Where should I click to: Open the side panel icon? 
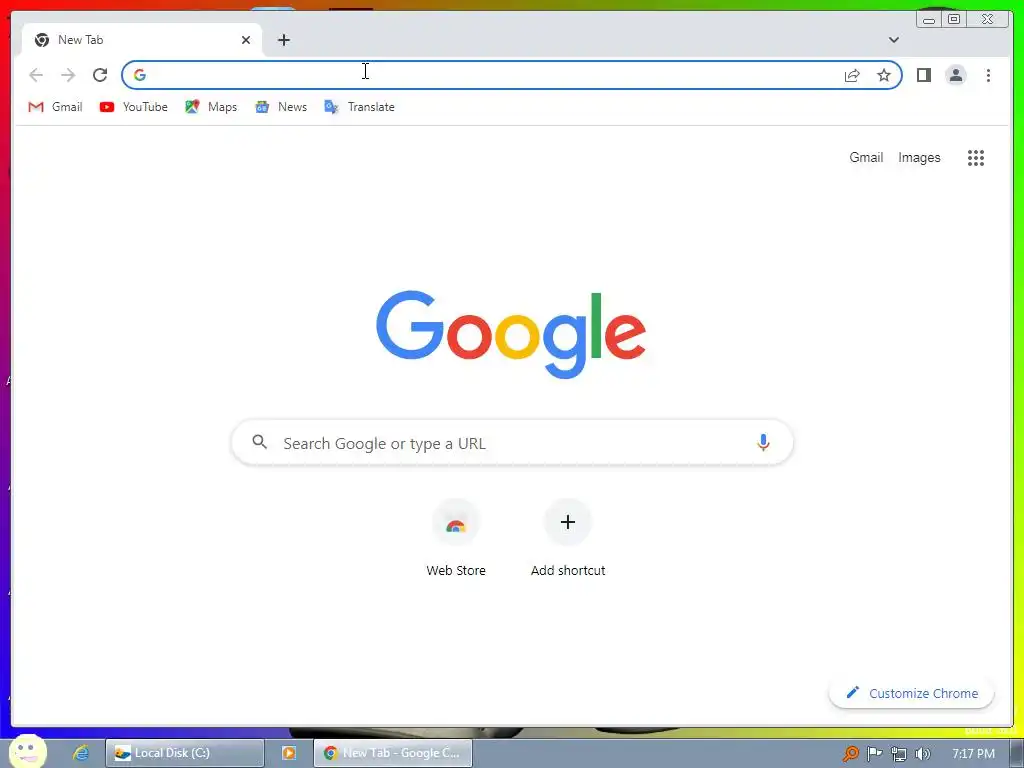pyautogui.click(x=923, y=75)
